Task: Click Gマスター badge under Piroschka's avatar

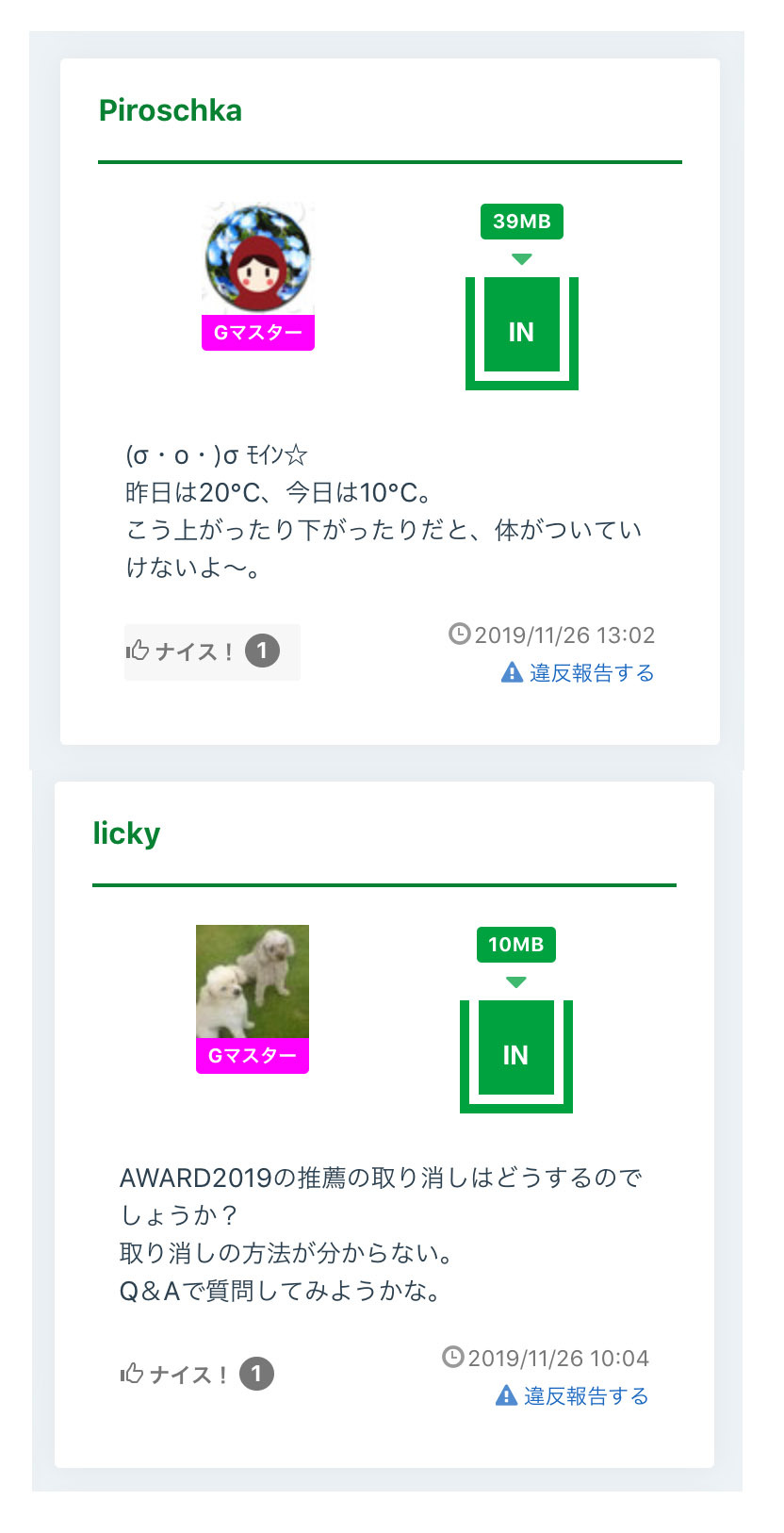Action: pos(258,333)
